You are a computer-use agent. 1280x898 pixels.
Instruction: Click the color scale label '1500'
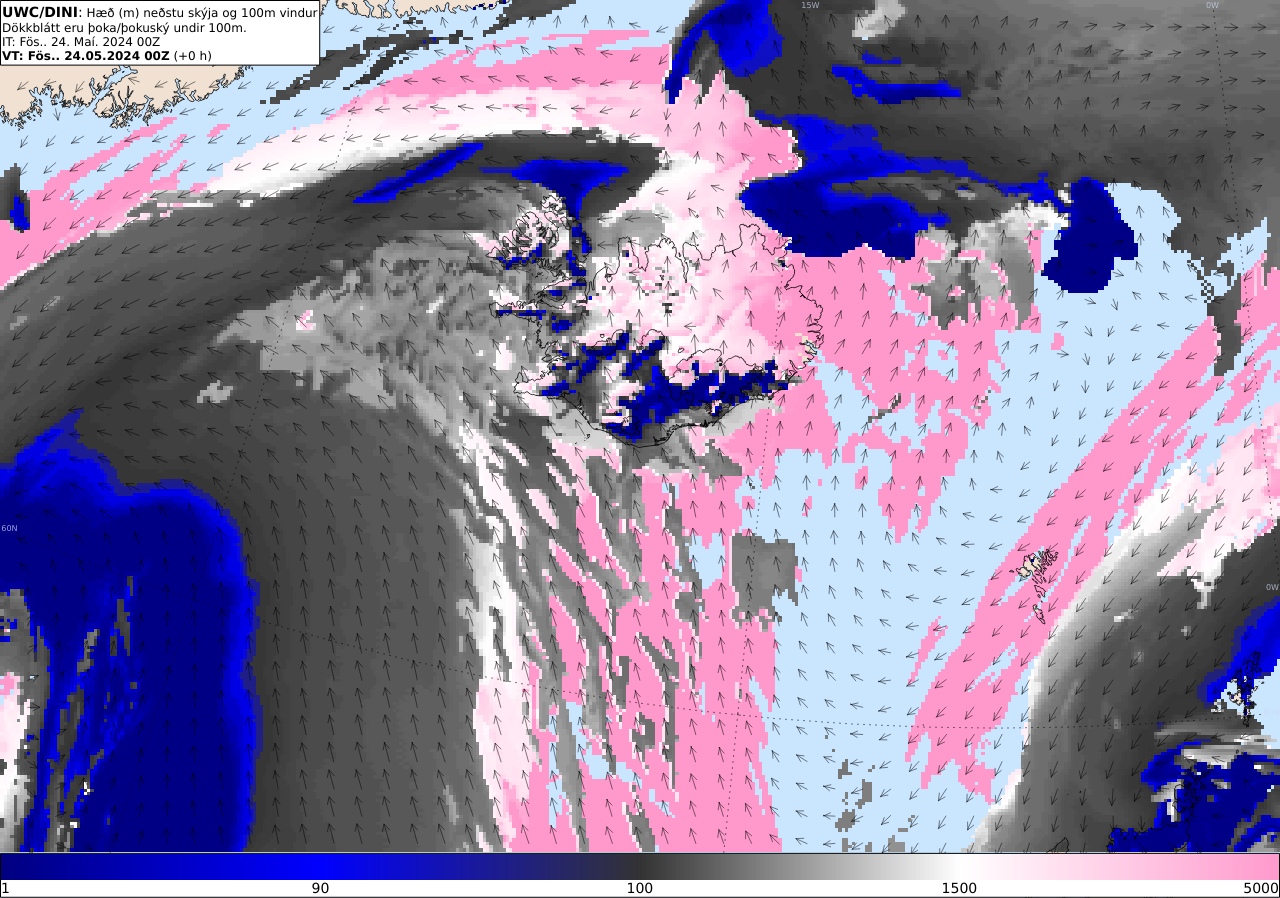point(959,888)
